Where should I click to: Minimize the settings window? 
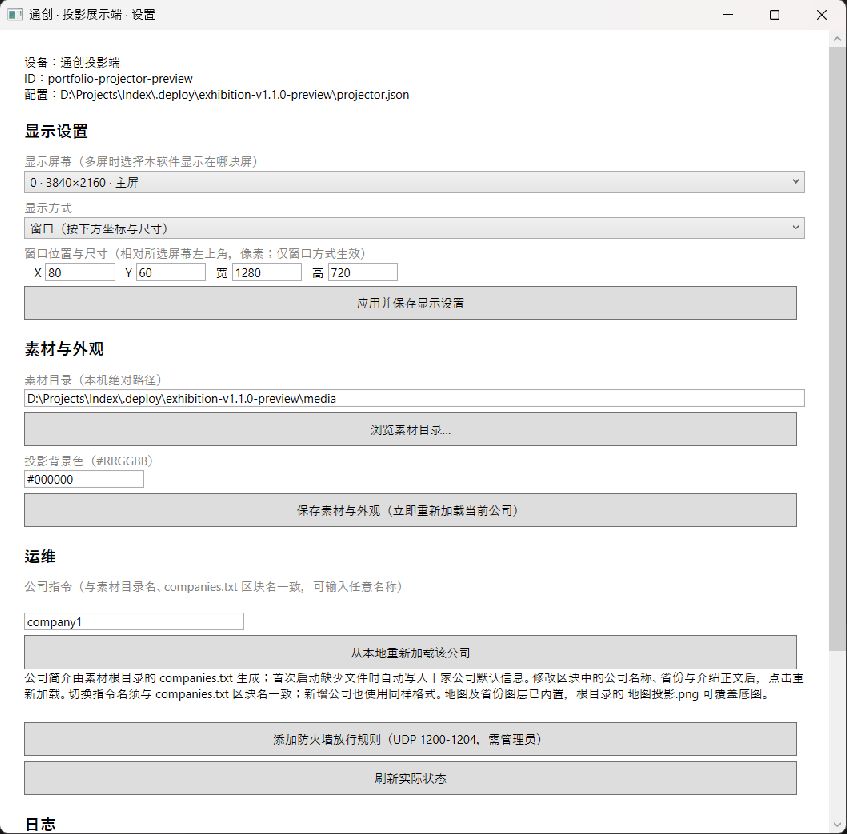click(x=728, y=15)
